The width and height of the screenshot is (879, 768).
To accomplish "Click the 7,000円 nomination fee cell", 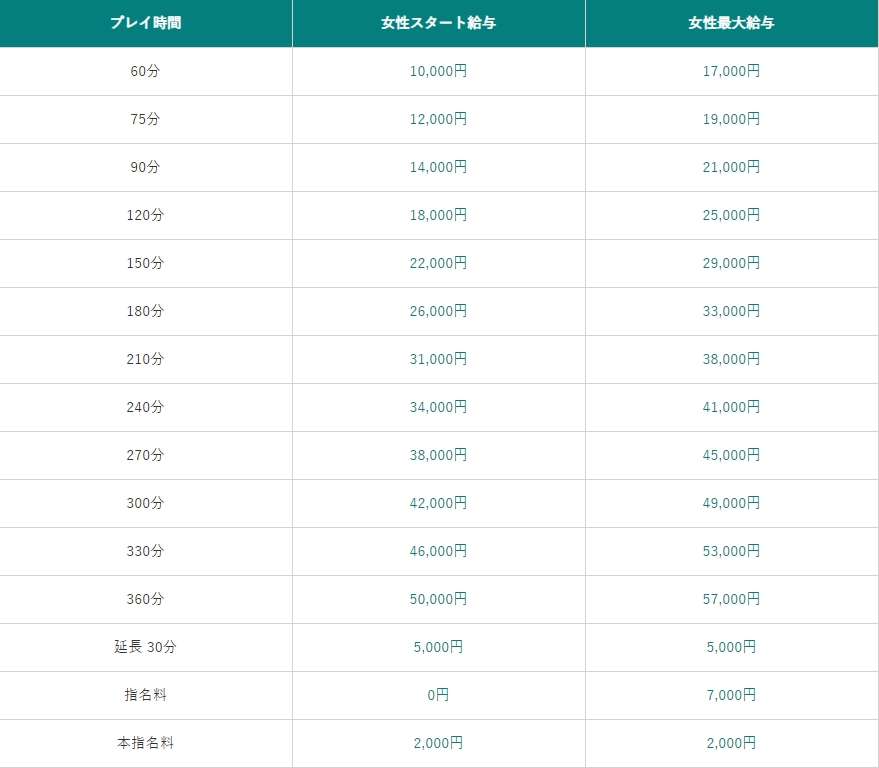I will [732, 695].
